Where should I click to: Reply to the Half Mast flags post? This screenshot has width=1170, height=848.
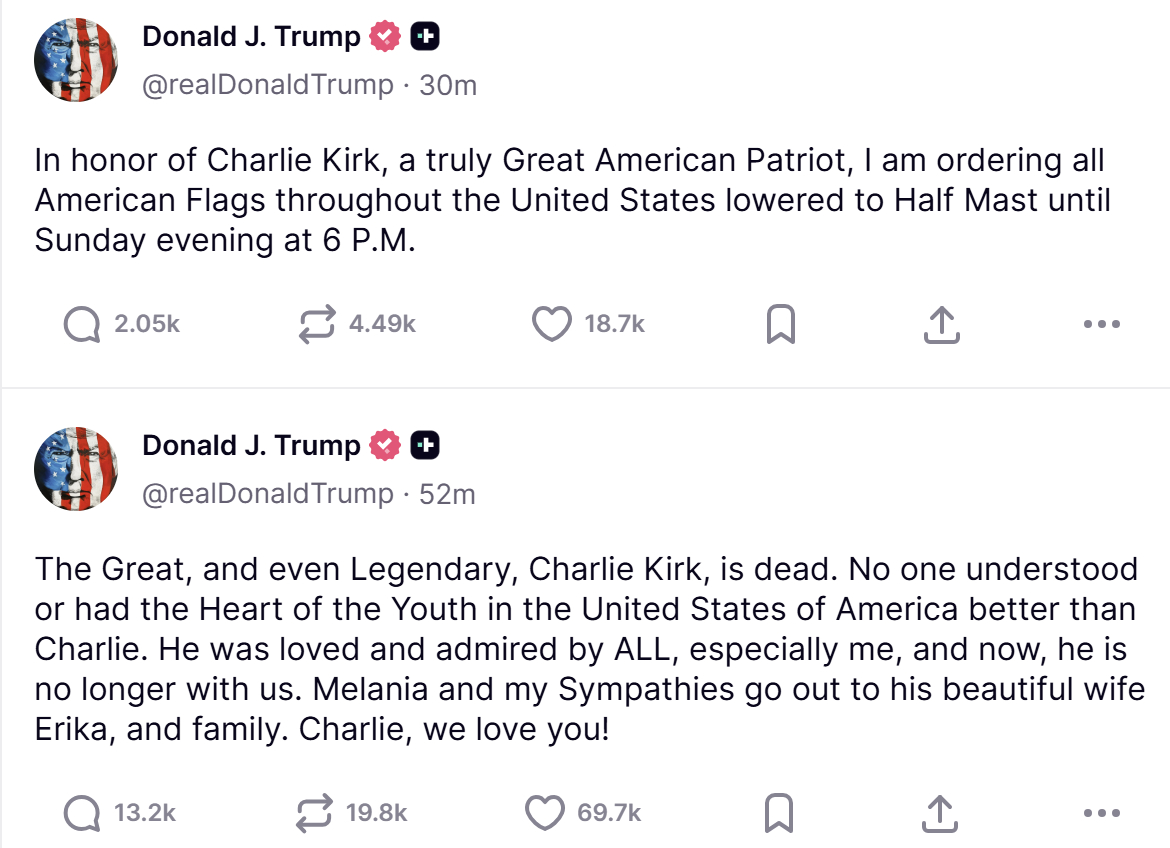[82, 323]
